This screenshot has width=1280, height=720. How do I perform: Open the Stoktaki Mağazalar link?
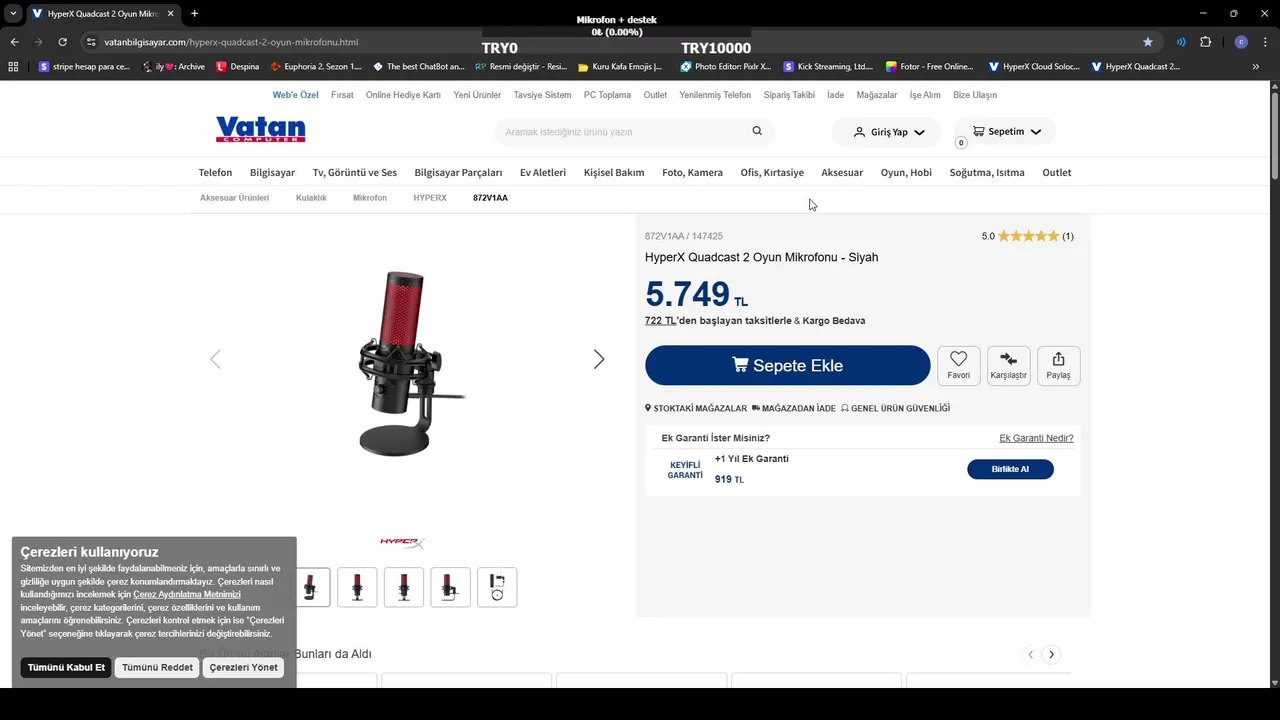tap(696, 408)
